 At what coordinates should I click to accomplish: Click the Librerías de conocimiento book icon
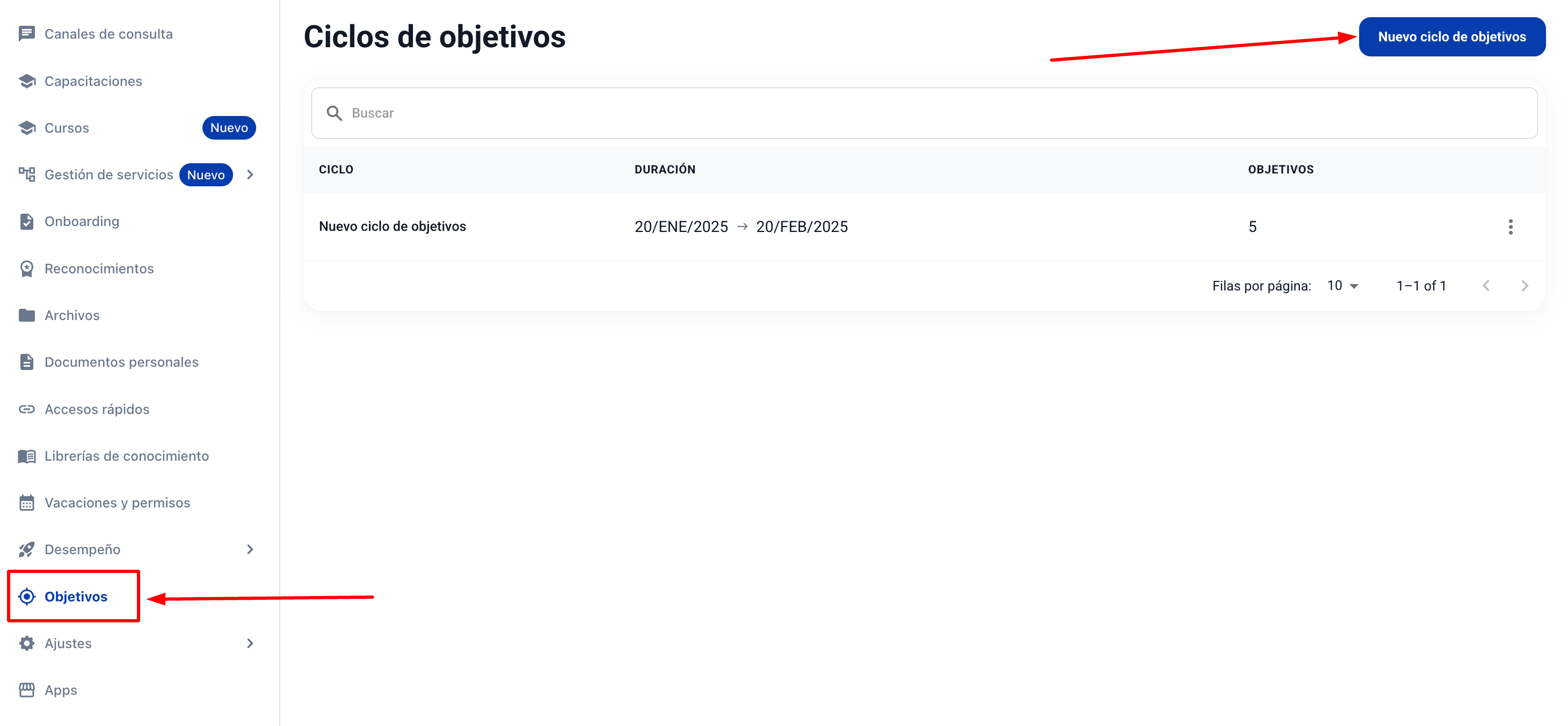26,456
